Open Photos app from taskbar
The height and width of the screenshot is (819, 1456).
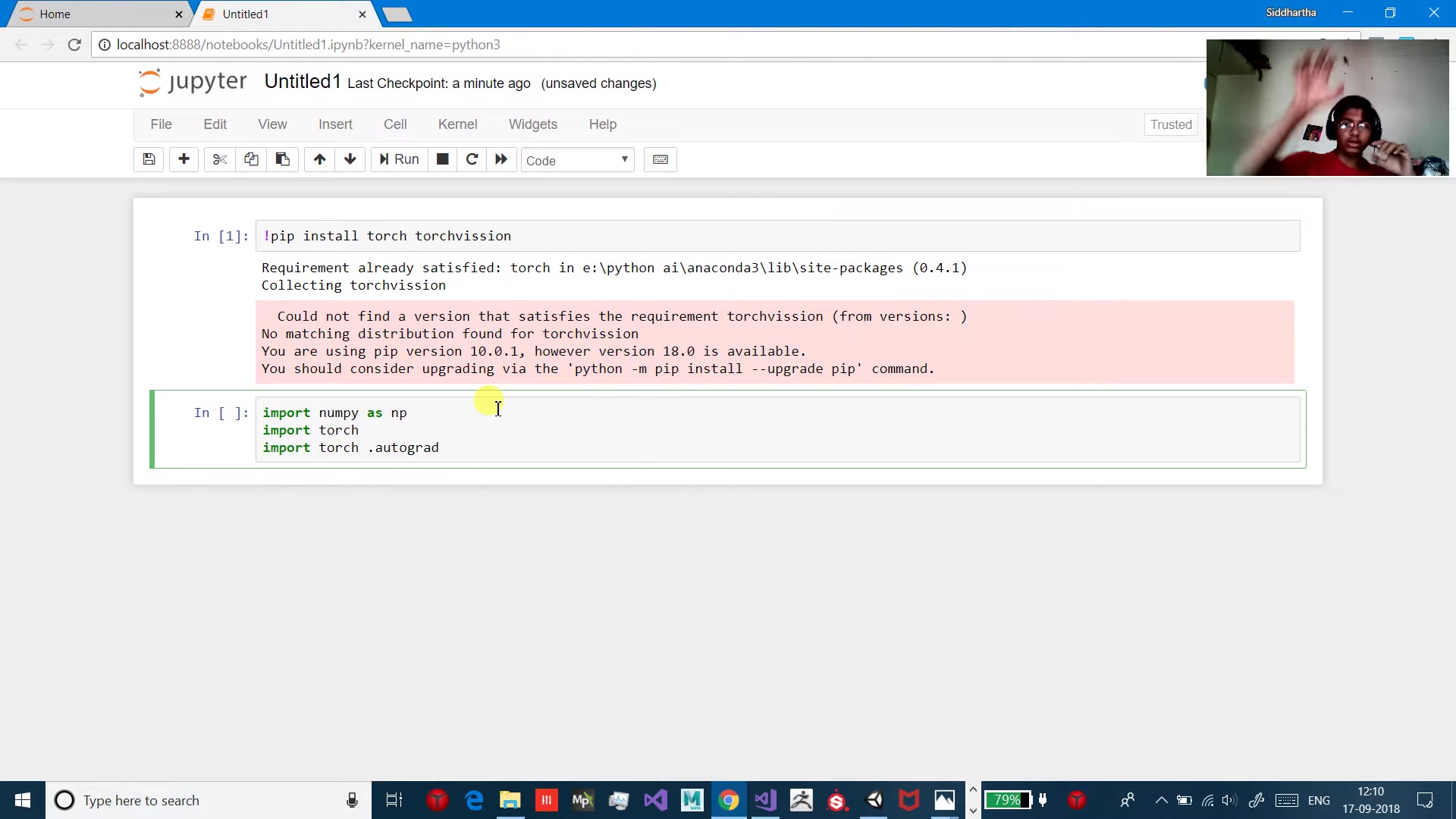tap(945, 800)
